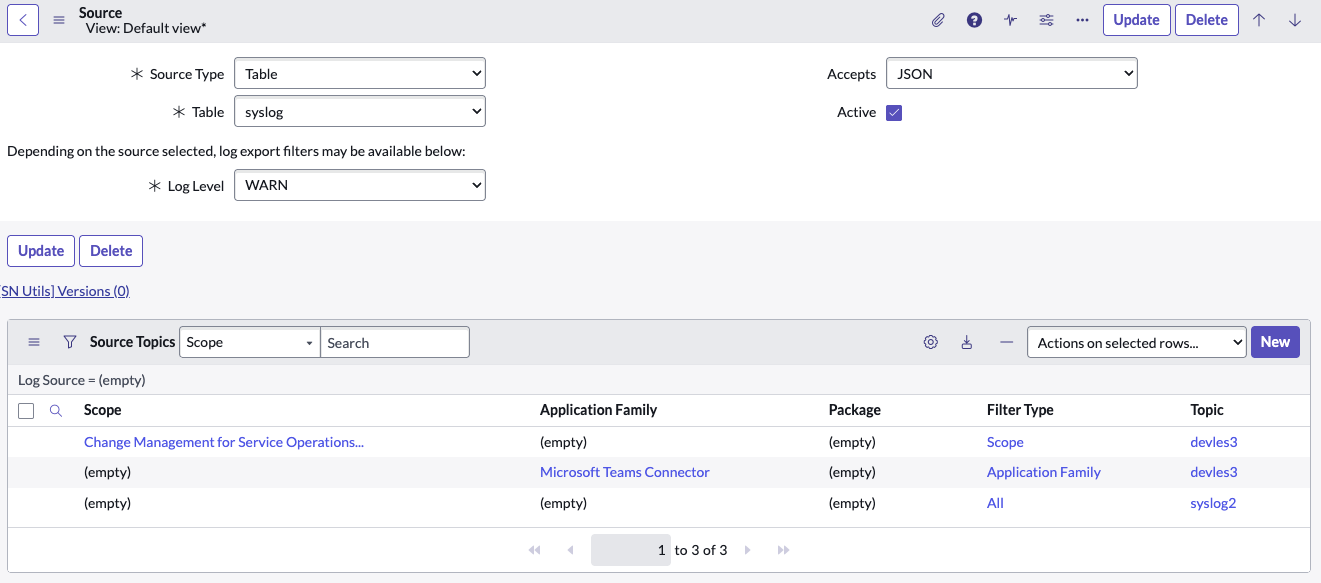
Task: Open the Microsoft Teams Connector link
Action: tap(625, 472)
